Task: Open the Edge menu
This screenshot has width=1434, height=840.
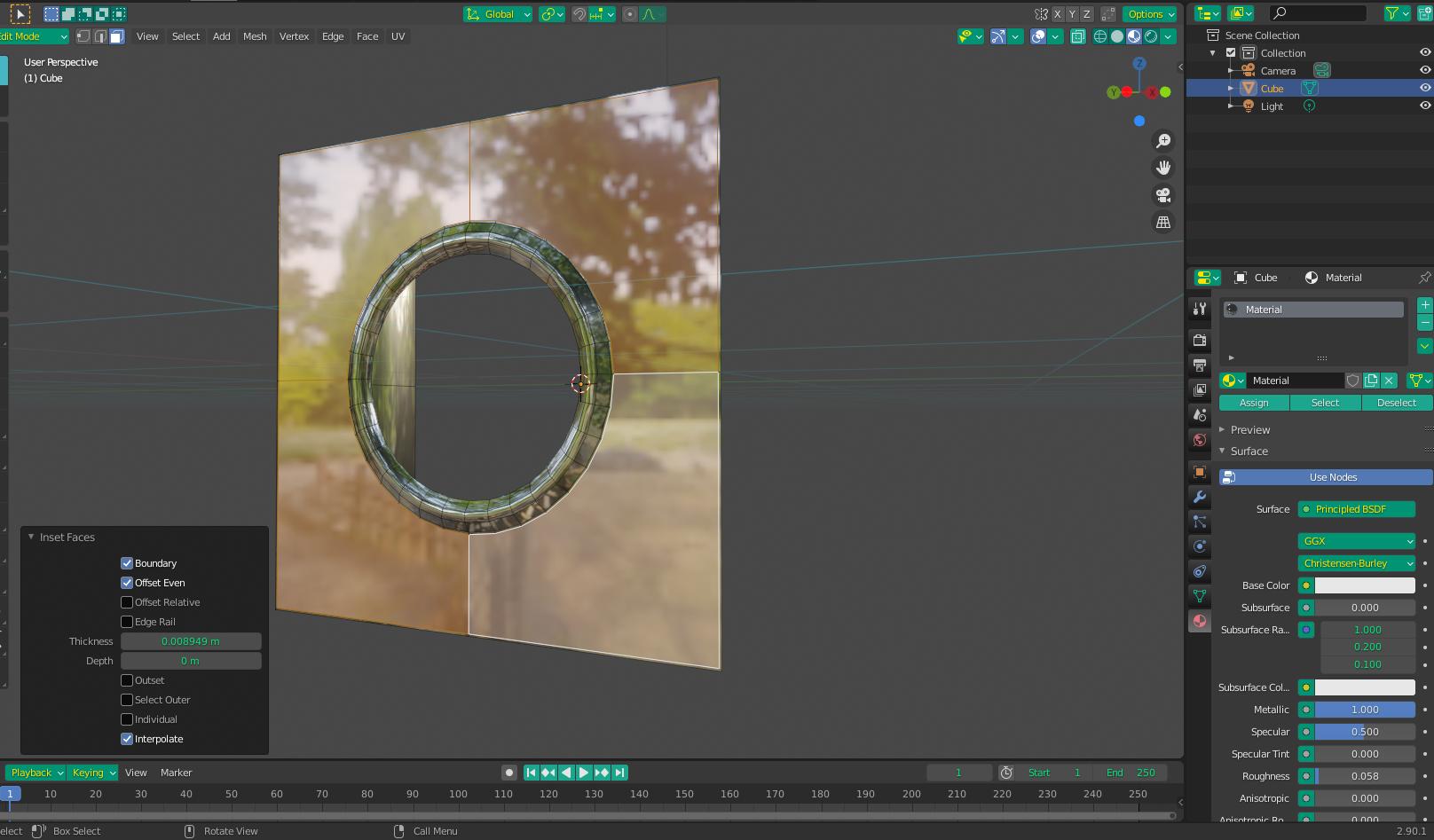Action: pyautogui.click(x=333, y=36)
